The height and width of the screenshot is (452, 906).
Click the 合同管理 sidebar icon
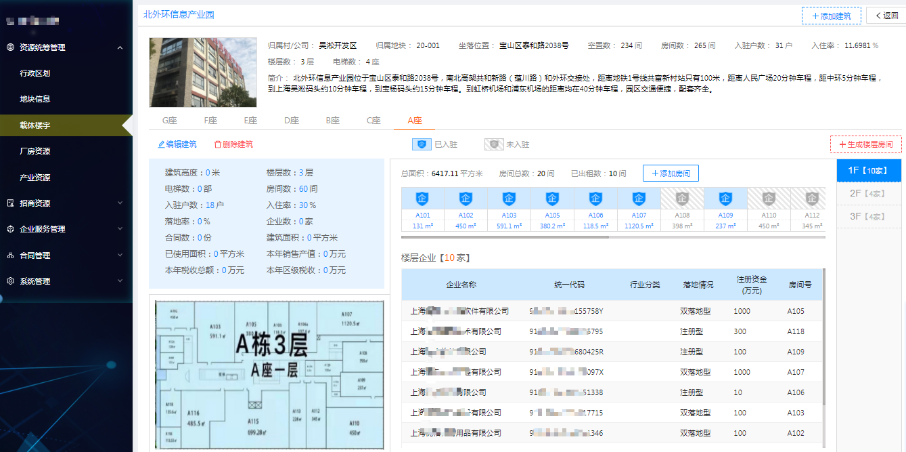[x=10, y=255]
